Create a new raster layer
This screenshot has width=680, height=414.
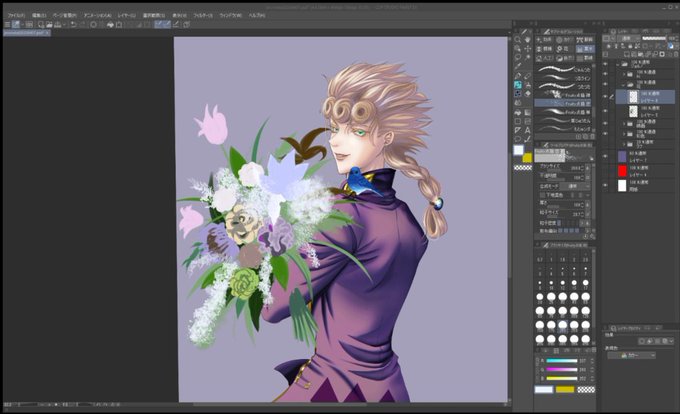coord(627,53)
